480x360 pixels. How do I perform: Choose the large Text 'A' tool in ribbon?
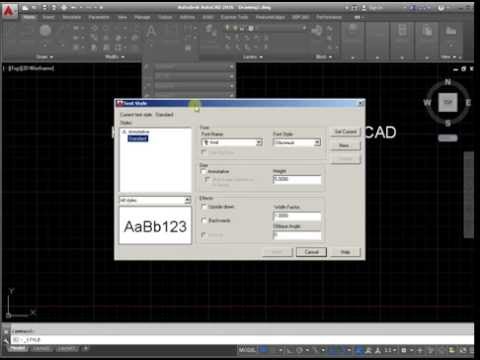[151, 31]
